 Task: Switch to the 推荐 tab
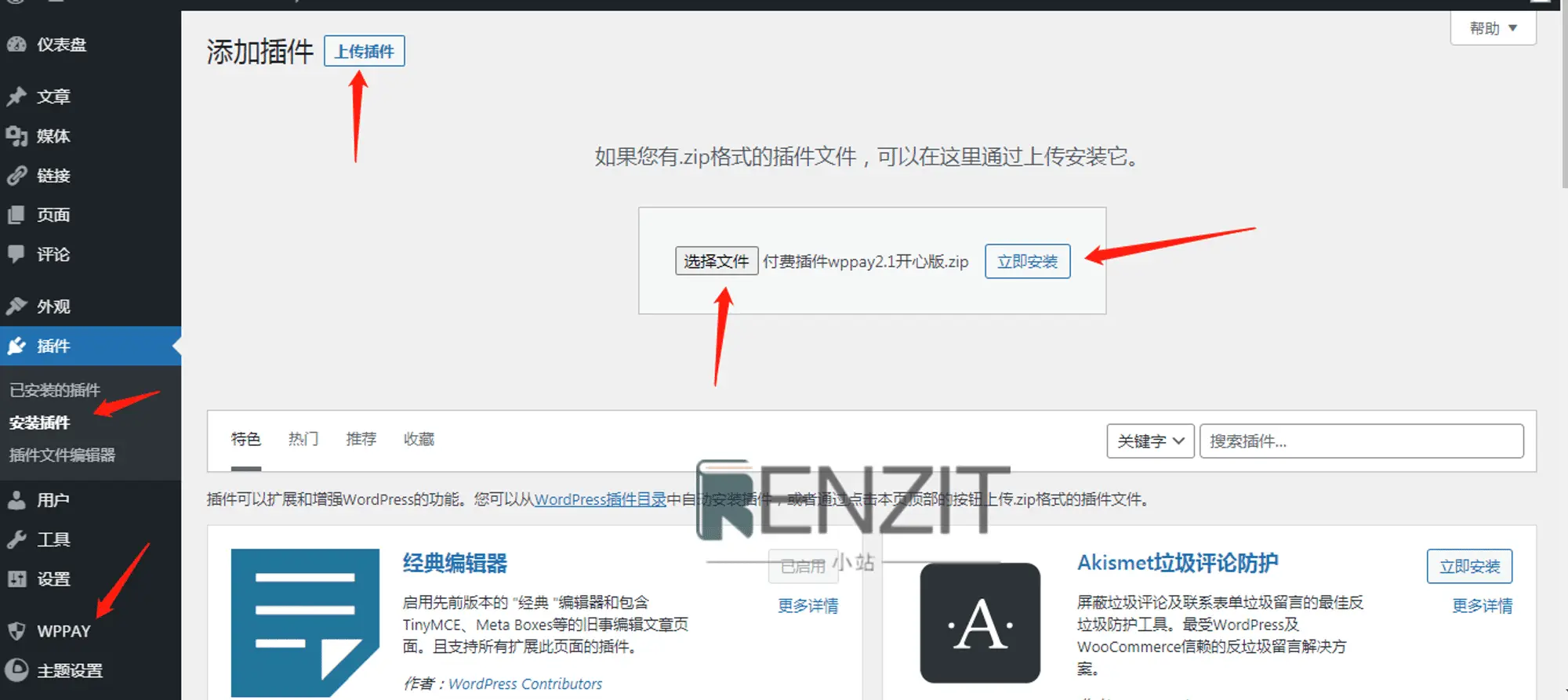pos(361,439)
